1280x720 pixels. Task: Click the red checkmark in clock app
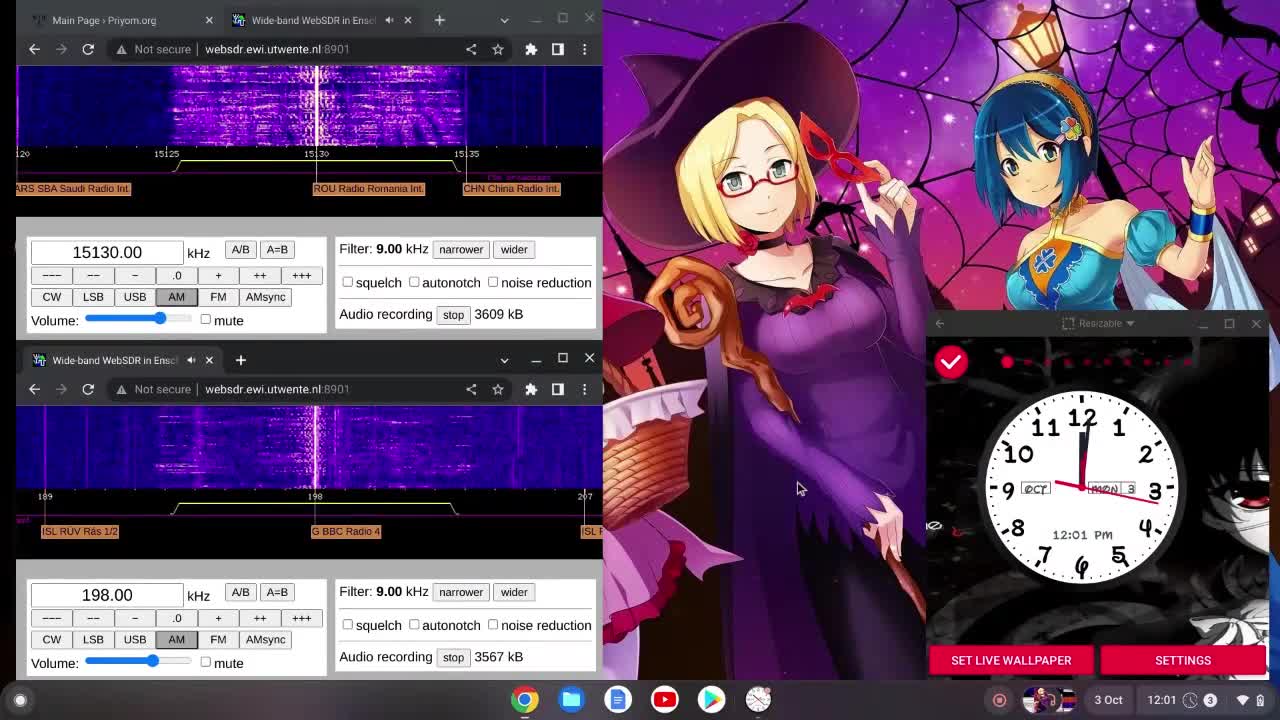[951, 362]
